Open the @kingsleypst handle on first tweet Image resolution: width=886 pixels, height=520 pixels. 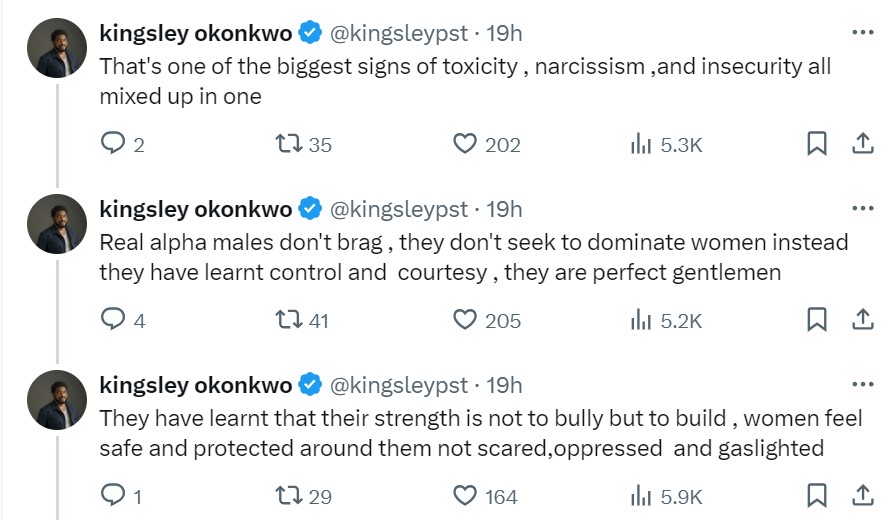click(398, 33)
